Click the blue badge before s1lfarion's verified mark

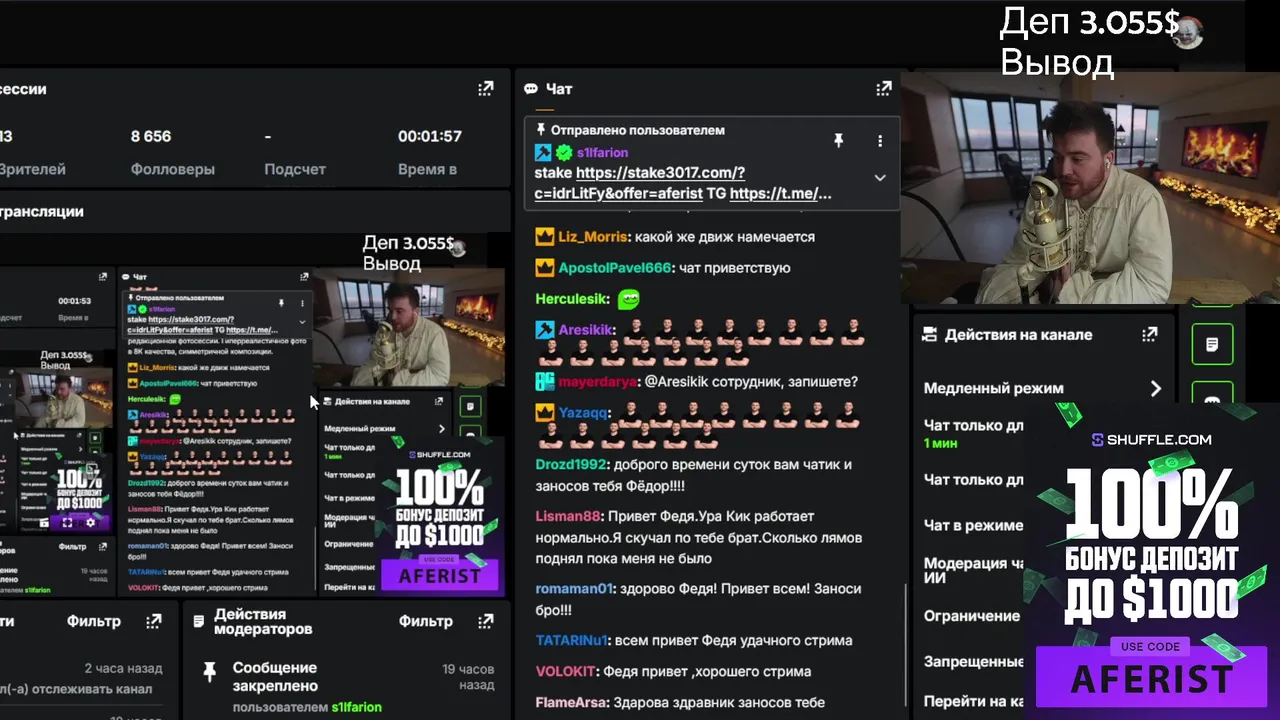(543, 153)
